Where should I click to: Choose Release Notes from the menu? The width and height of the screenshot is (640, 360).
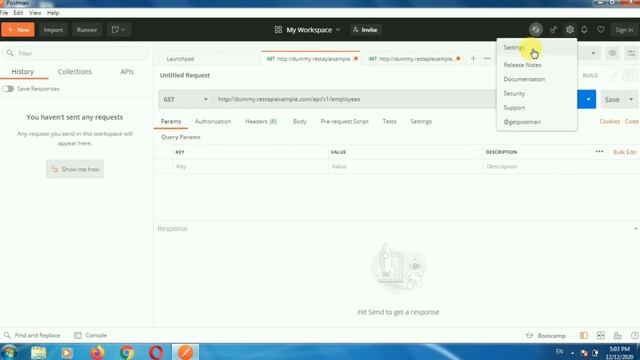coord(537,65)
